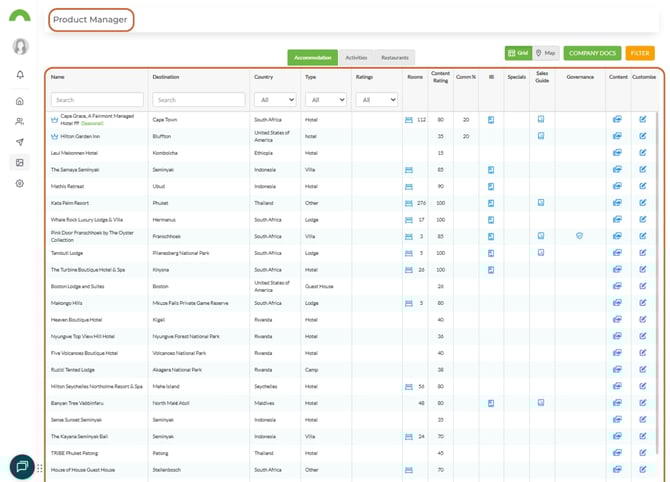
Task: Click the IBI icon for Mathis Retreat
Action: (x=491, y=186)
